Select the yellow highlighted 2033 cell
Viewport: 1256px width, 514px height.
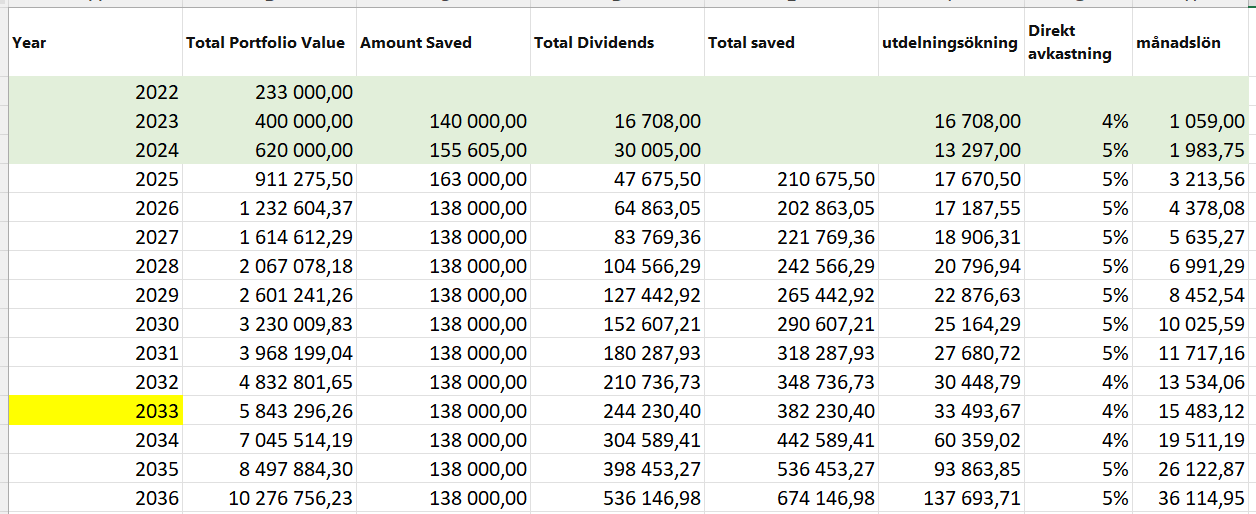click(x=96, y=411)
